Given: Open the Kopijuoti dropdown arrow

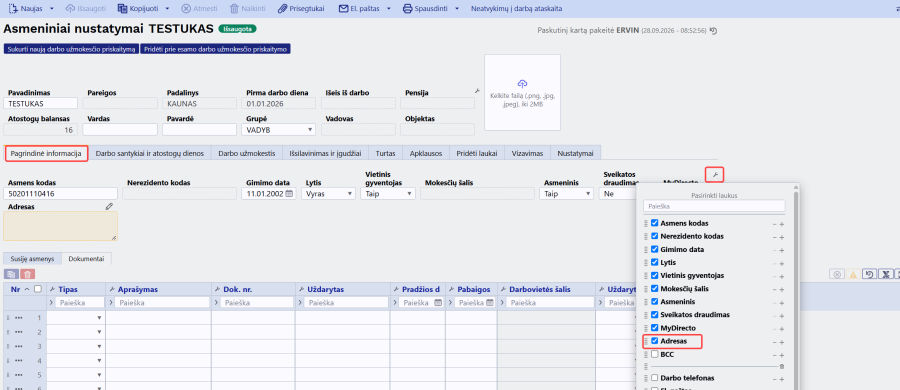Looking at the screenshot, I should (x=167, y=9).
